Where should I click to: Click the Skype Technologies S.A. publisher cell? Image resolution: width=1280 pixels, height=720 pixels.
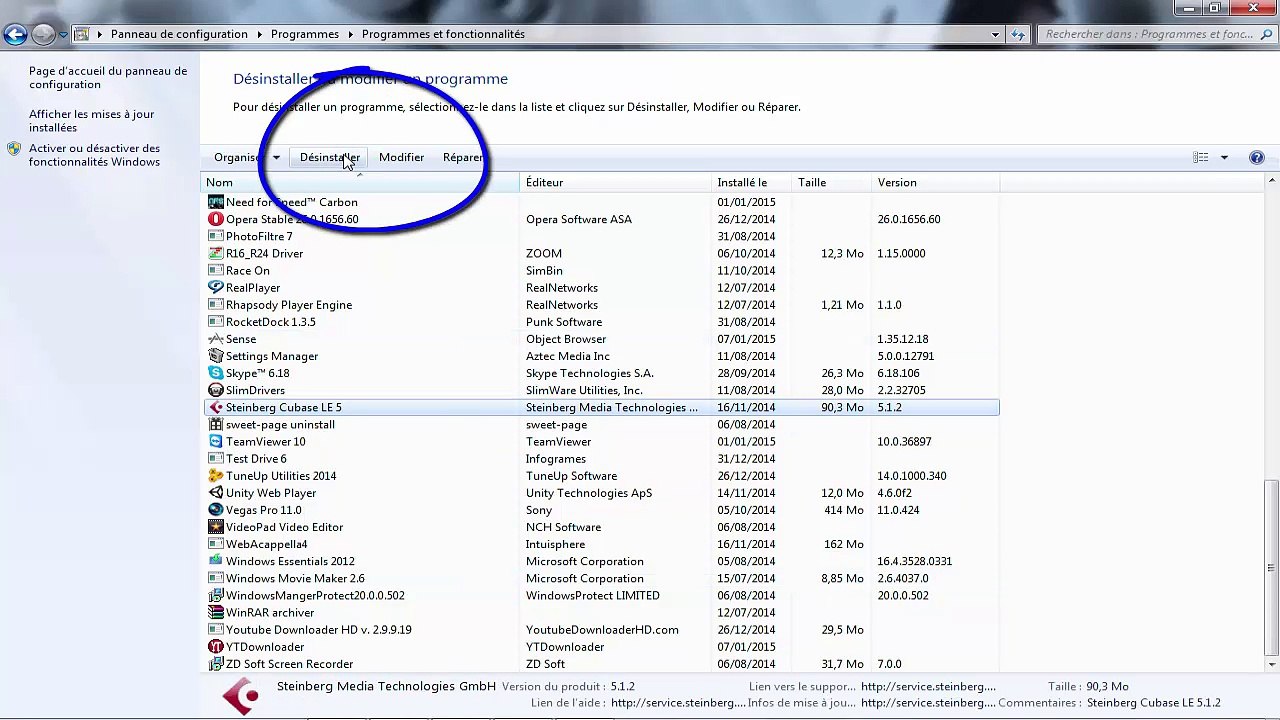click(x=590, y=373)
